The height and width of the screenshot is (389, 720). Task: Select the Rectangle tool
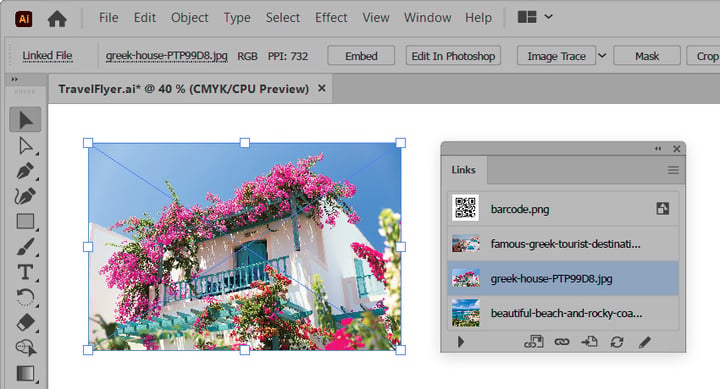coord(25,221)
